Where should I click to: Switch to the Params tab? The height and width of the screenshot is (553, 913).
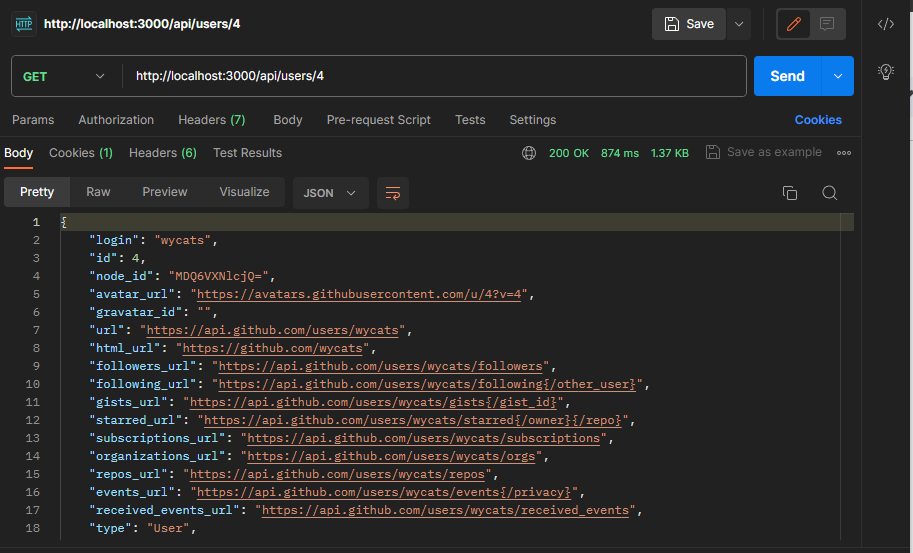pyautogui.click(x=33, y=120)
